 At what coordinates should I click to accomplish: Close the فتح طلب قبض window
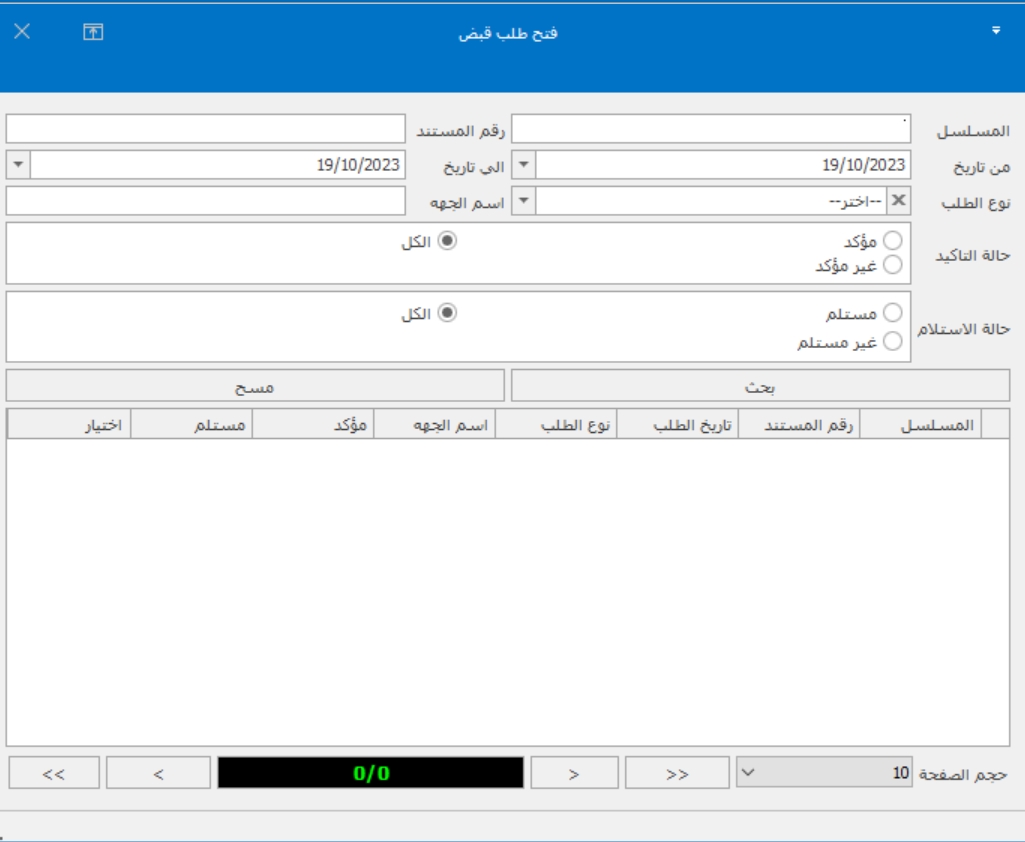tap(22, 32)
